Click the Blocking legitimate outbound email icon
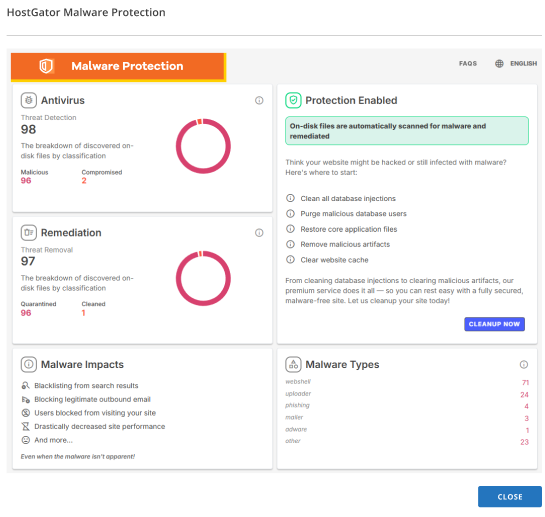Image resolution: width=545 pixels, height=517 pixels. pyautogui.click(x=26, y=399)
